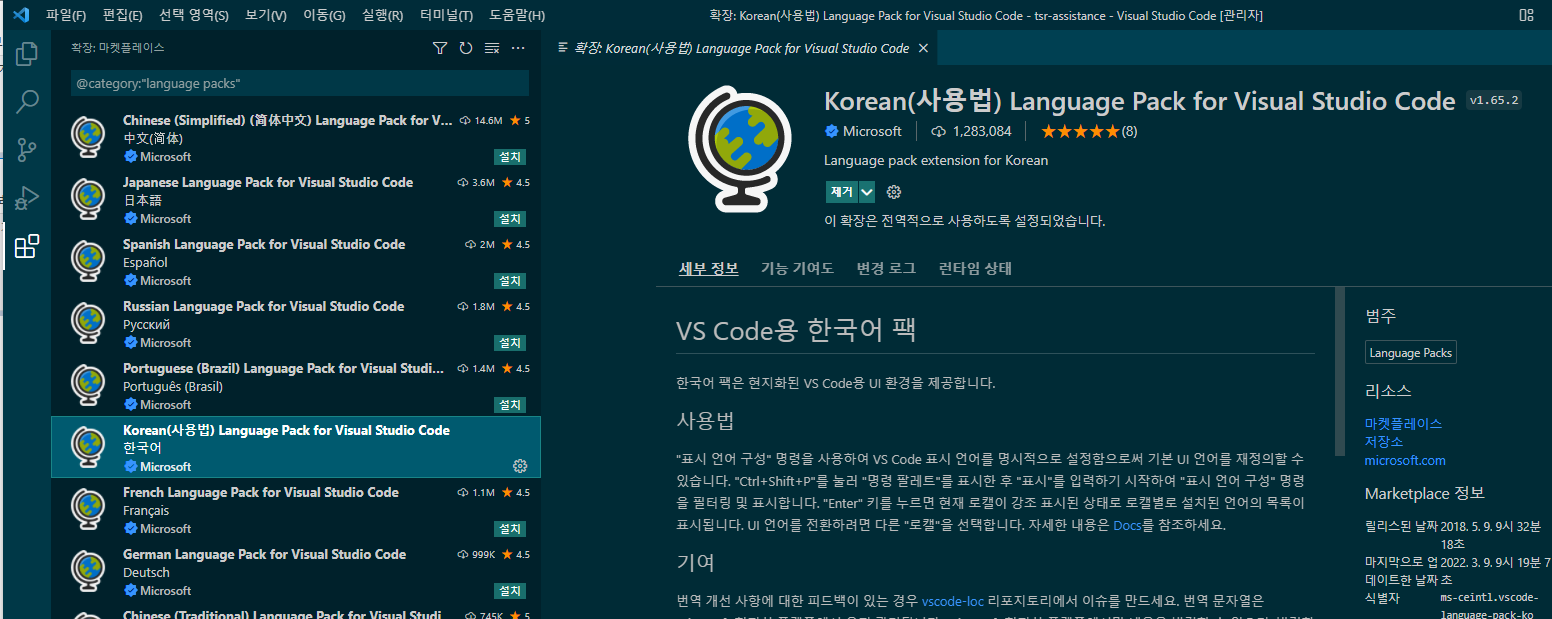The image size is (1552, 619).
Task: Click 제거 to uninstall Korean pack
Action: point(842,192)
